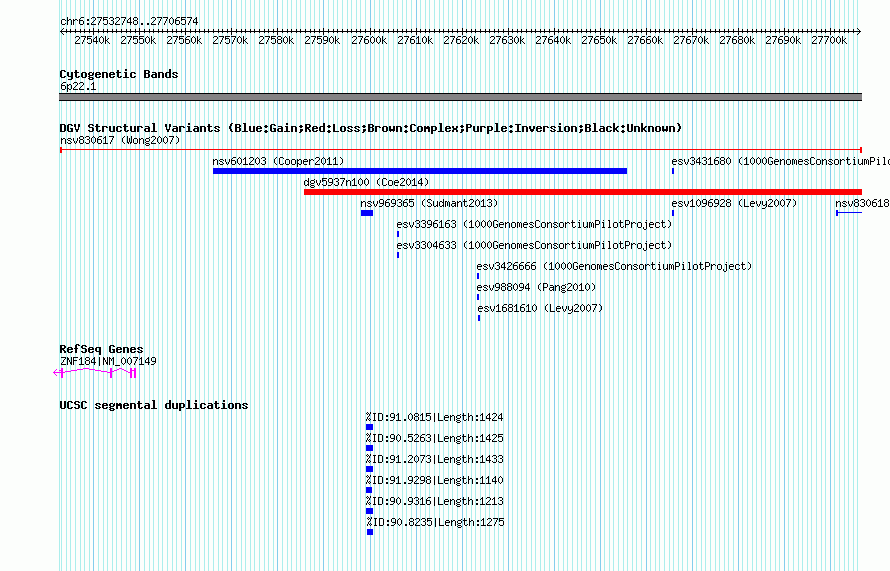Open esv3396163 1000Genomes variant label
Screen dimensions: 890x571
coord(534,224)
